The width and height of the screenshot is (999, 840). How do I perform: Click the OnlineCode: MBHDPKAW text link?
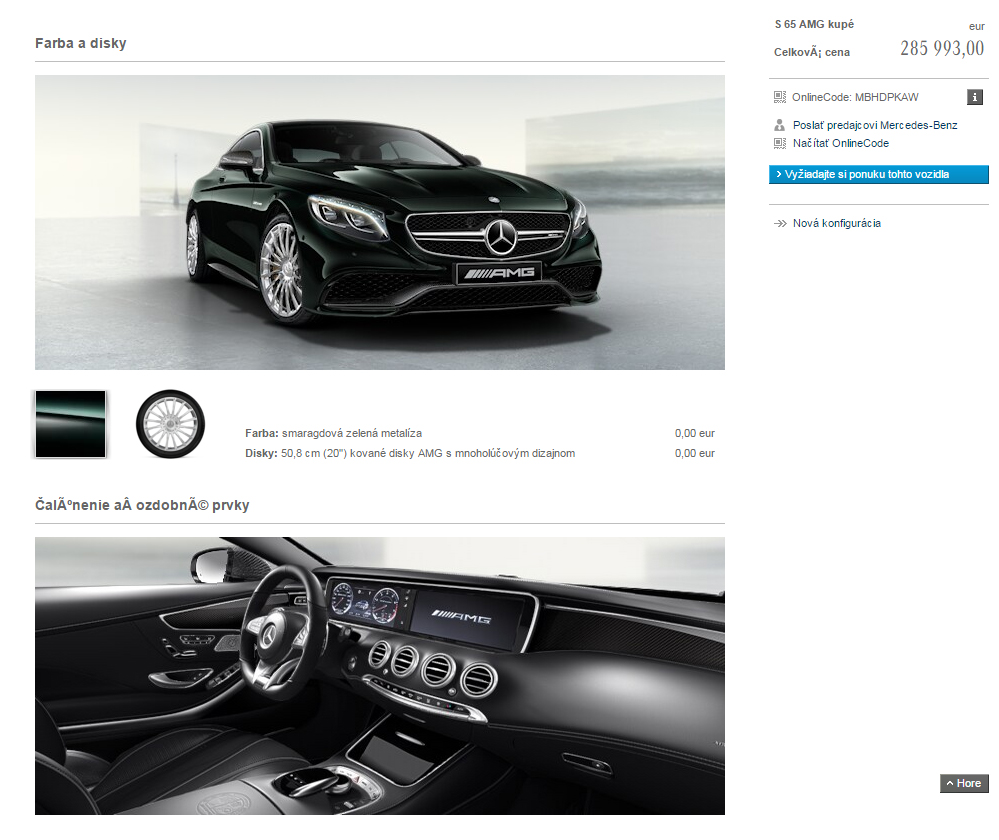pos(854,97)
